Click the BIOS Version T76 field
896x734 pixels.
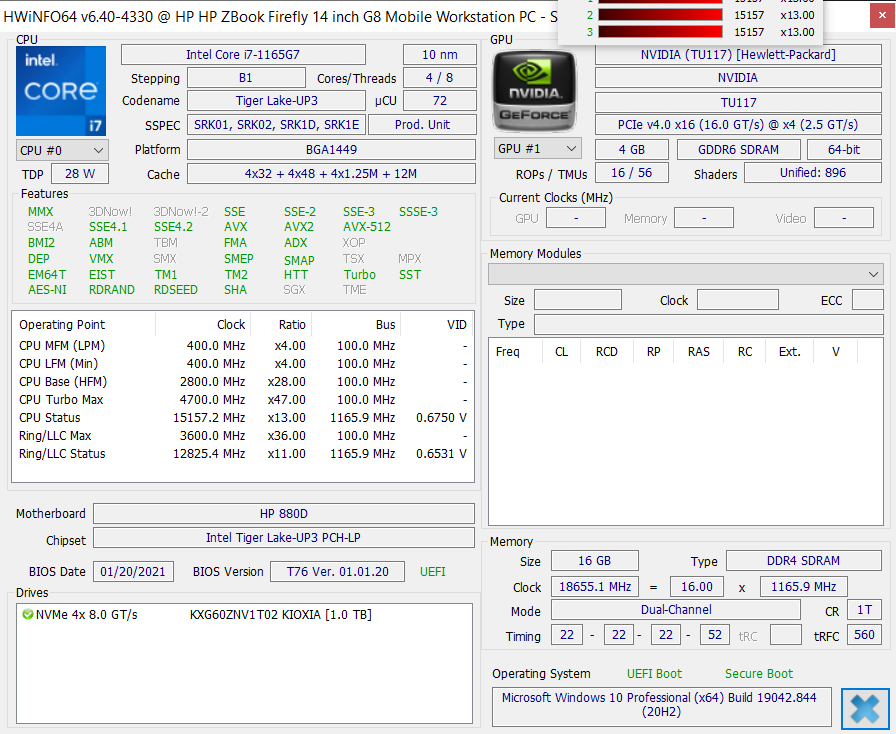pos(337,572)
